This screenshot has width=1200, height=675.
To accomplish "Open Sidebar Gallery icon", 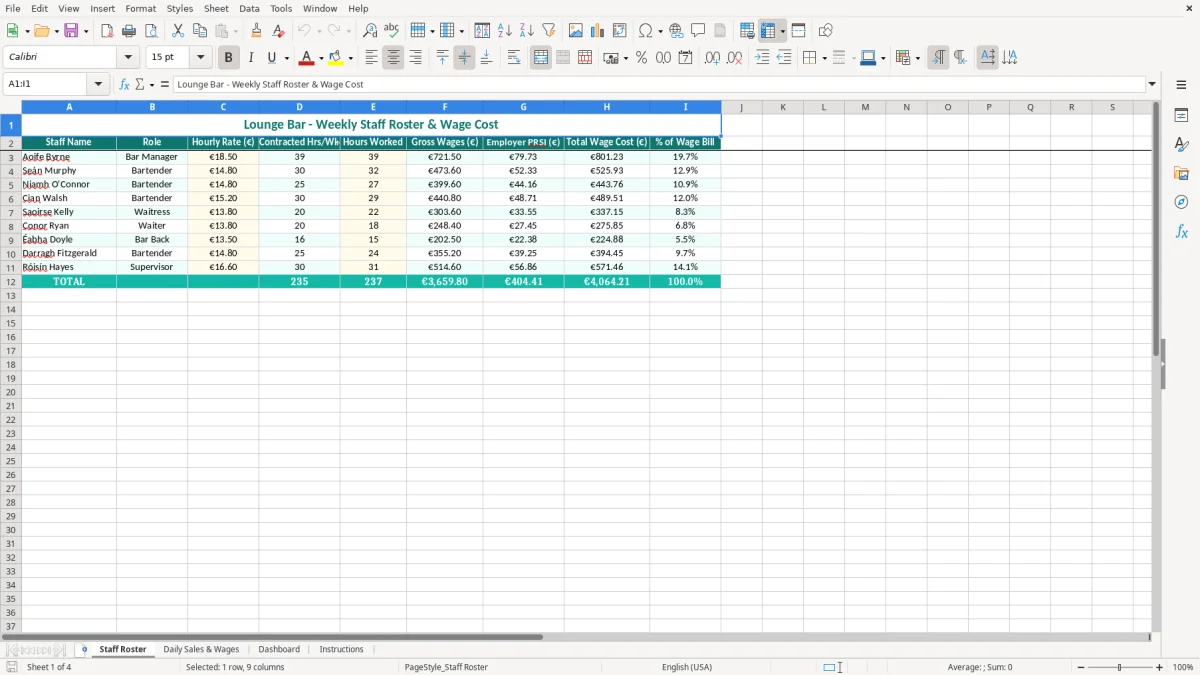I will pos(1181,173).
